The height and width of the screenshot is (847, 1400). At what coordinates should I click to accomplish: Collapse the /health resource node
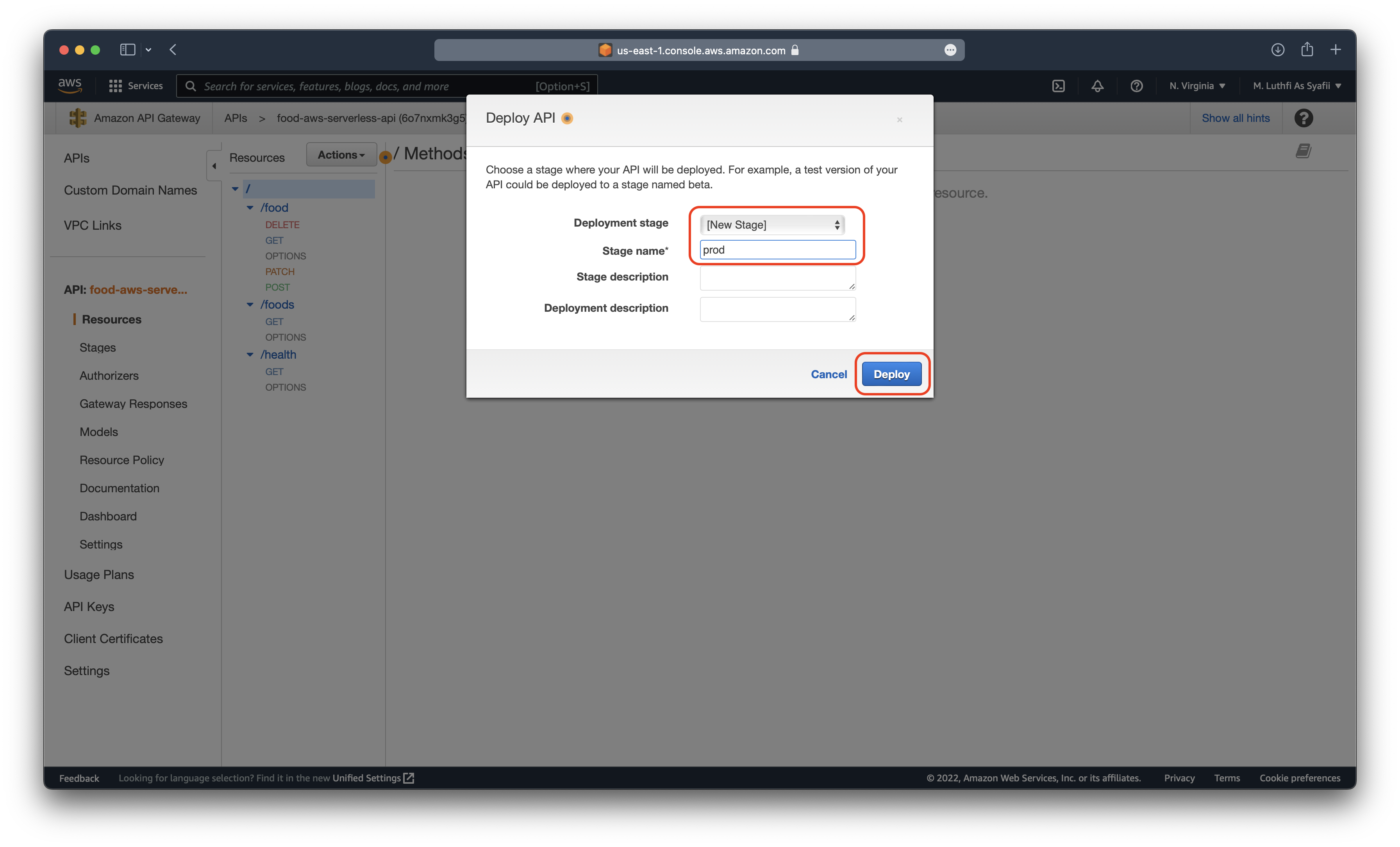pyautogui.click(x=250, y=354)
